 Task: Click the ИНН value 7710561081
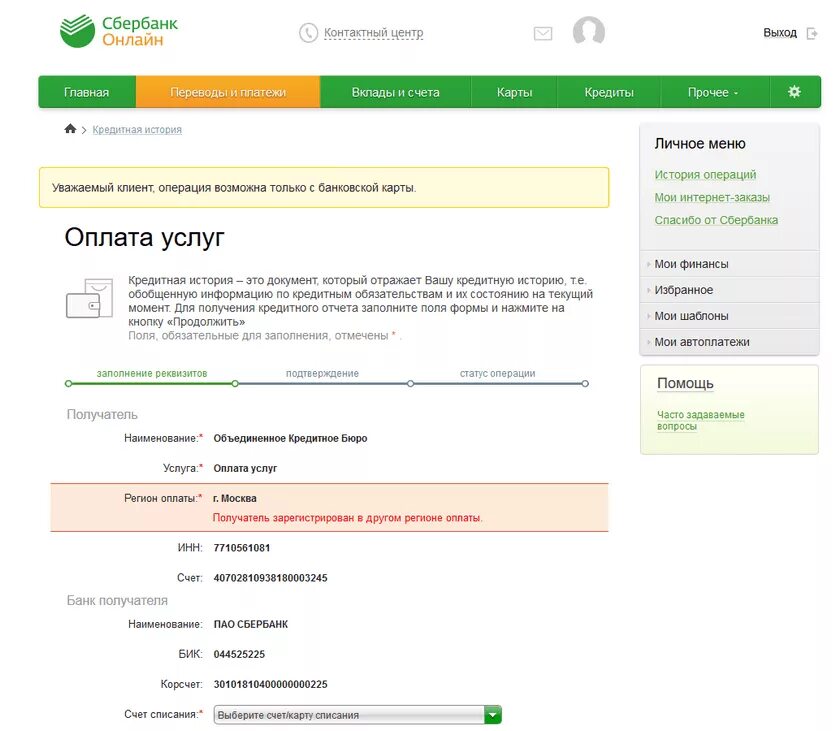coord(242,548)
